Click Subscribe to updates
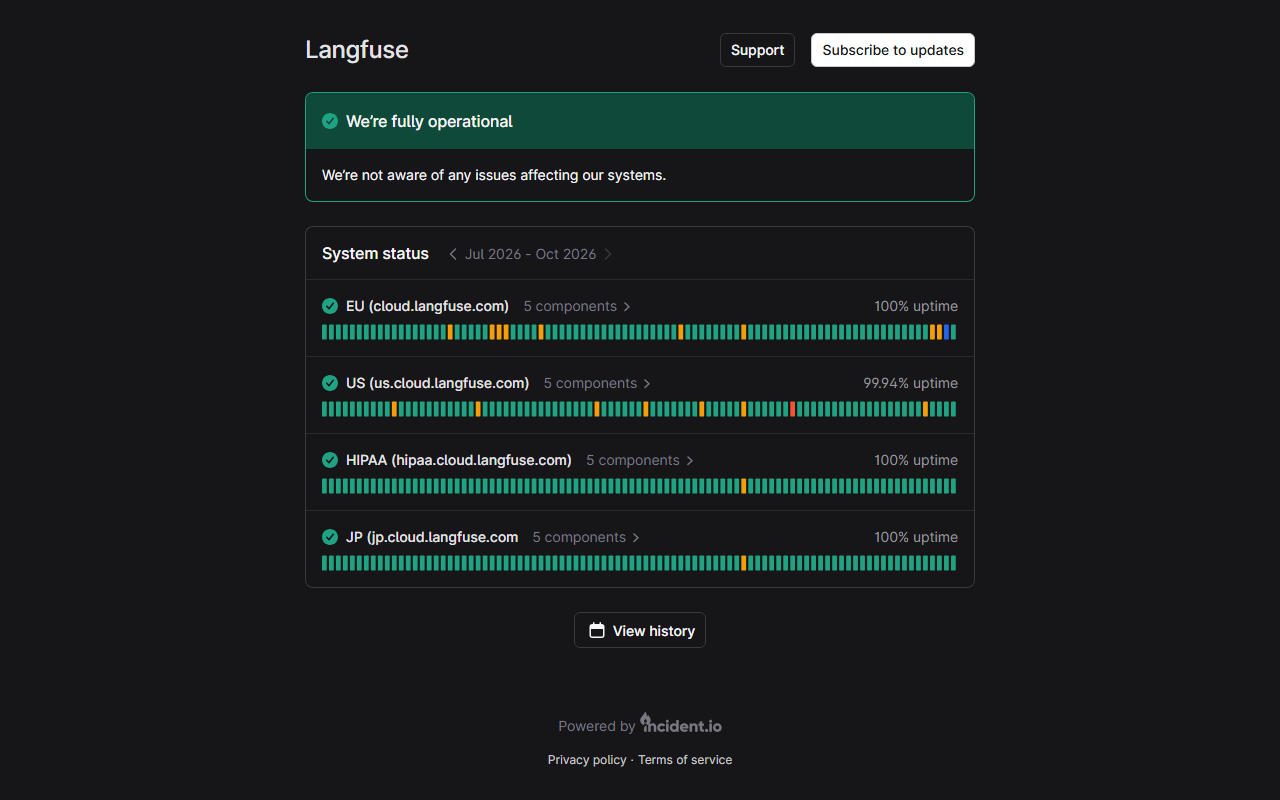1280x800 pixels. 893,50
